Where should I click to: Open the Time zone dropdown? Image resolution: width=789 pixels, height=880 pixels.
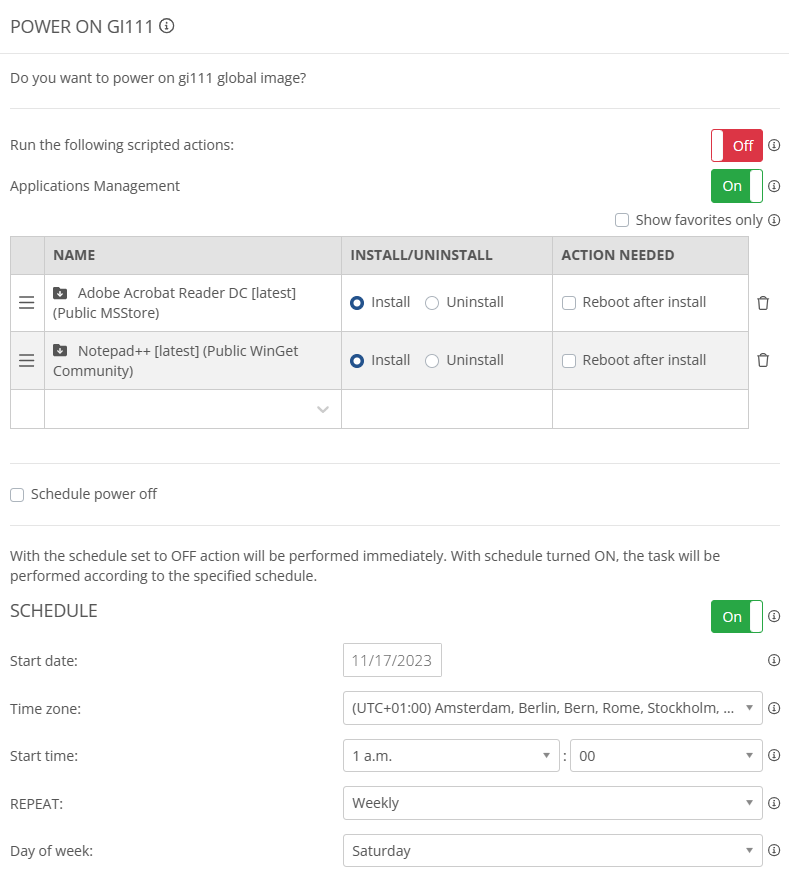551,709
